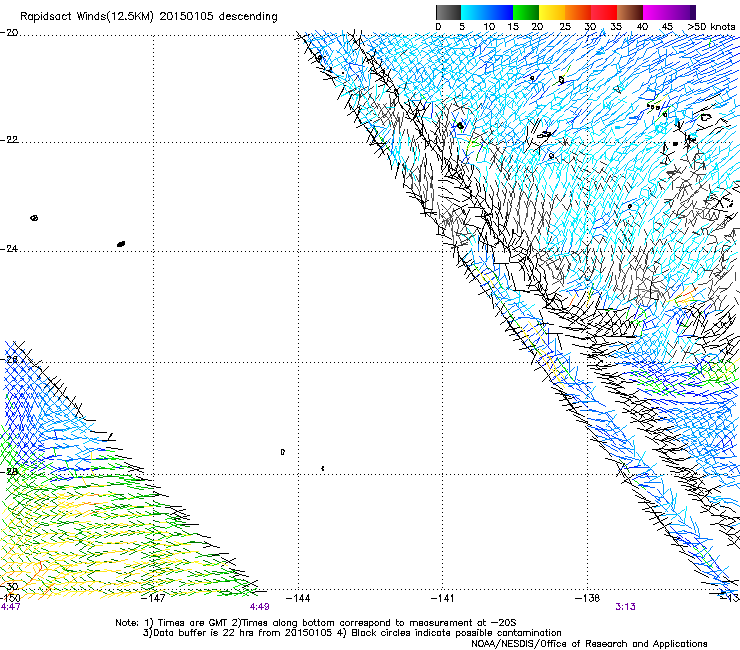Click the purple '3:13' time label
The width and height of the screenshot is (740, 650).
point(625,607)
